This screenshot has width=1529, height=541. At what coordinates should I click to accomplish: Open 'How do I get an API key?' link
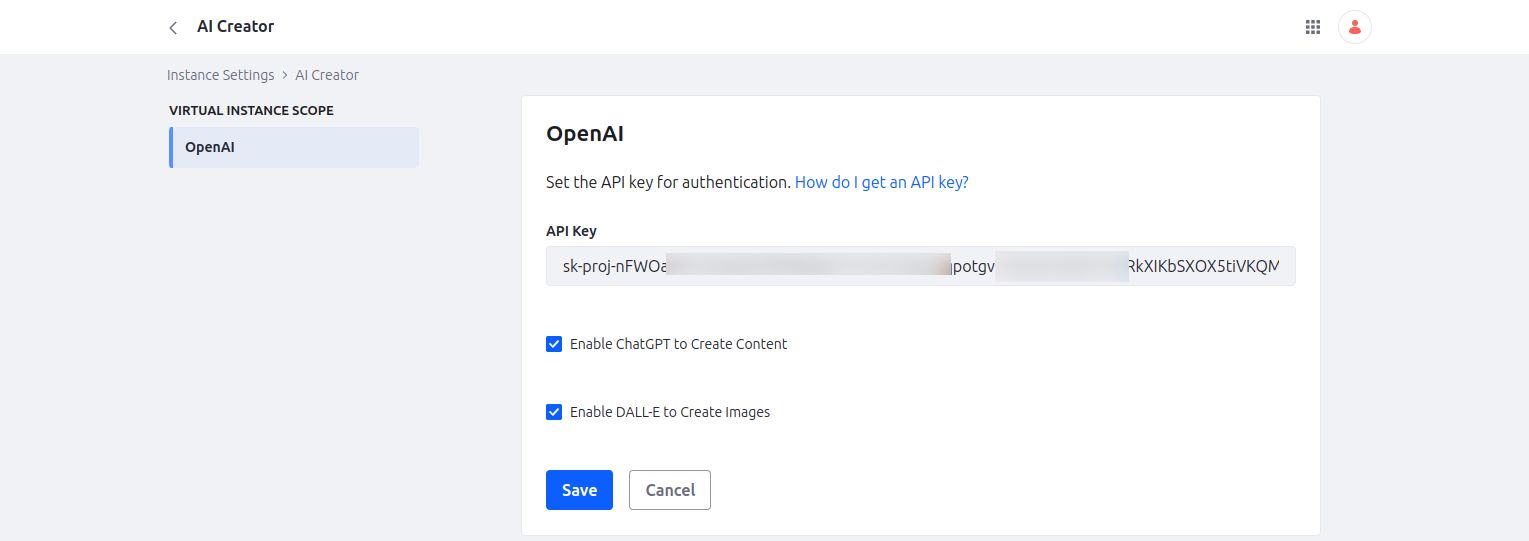(881, 182)
